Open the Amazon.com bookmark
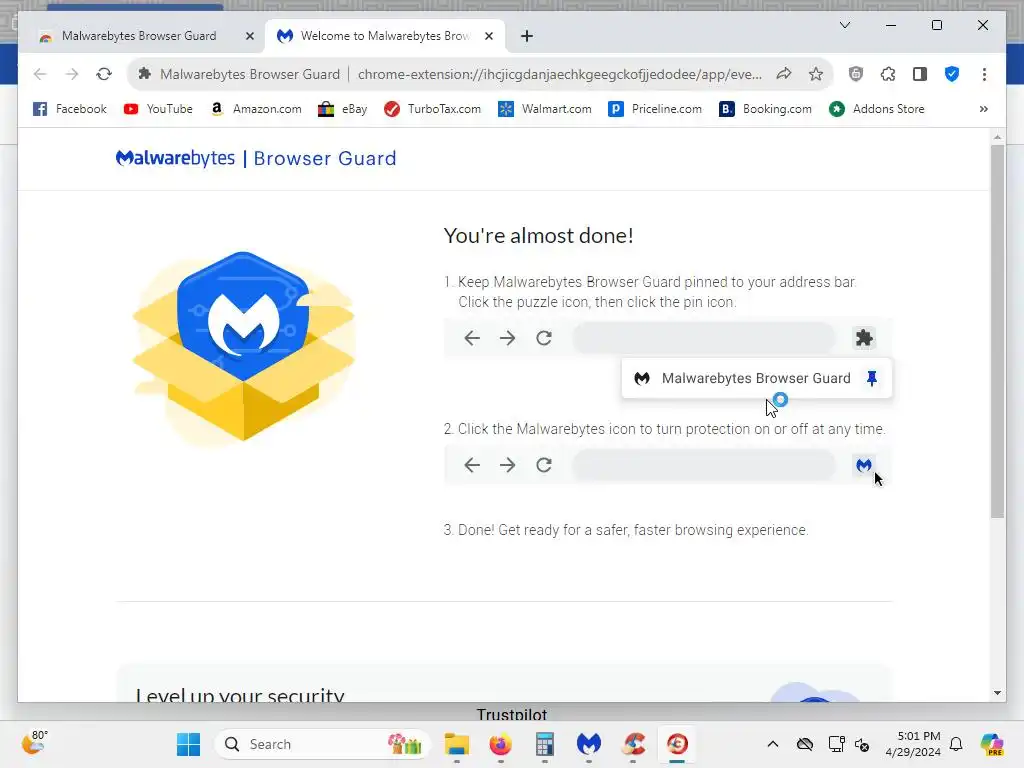This screenshot has height=768, width=1024. (256, 109)
